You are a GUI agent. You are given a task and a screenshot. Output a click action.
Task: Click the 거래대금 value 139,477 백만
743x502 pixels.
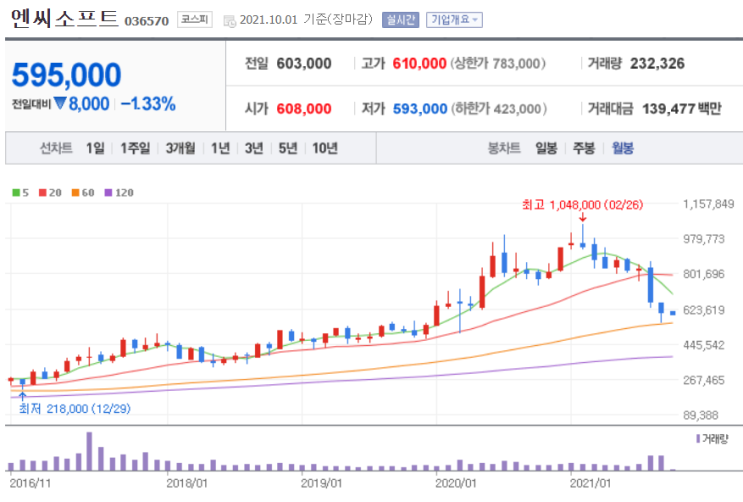click(682, 109)
